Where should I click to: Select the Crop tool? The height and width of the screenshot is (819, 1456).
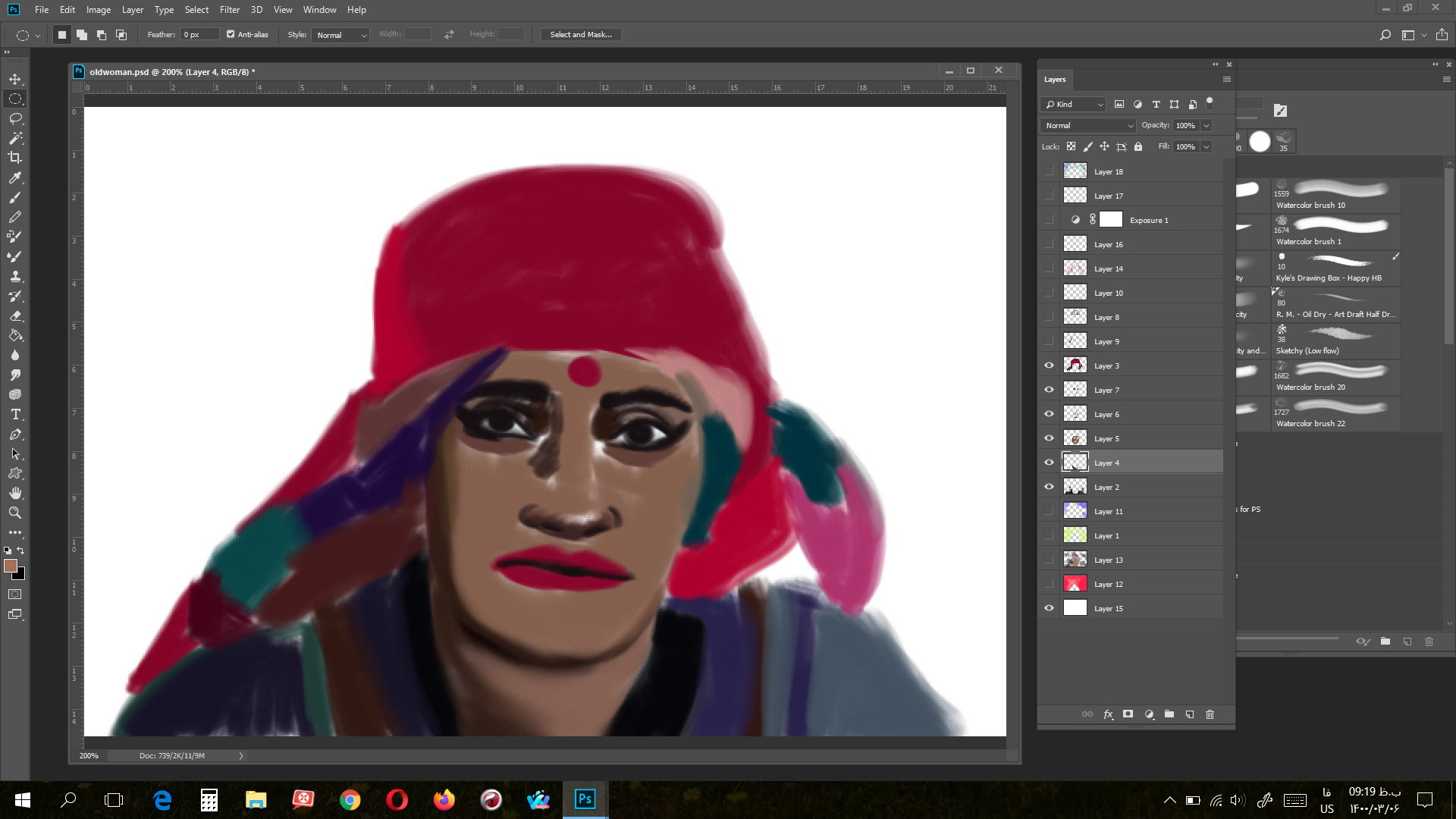pyautogui.click(x=15, y=158)
